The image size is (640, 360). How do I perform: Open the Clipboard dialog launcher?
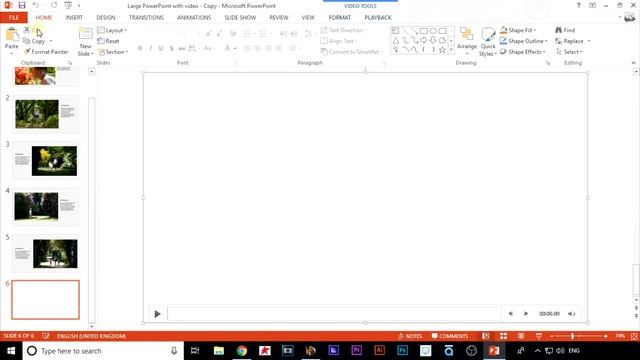coord(70,63)
